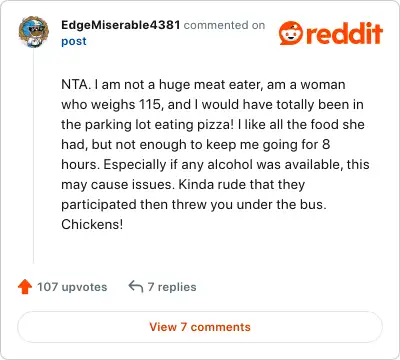Viewport: 400px width, 360px height.
Task: Click the word "Especially" in the comment
Action: tap(135, 164)
